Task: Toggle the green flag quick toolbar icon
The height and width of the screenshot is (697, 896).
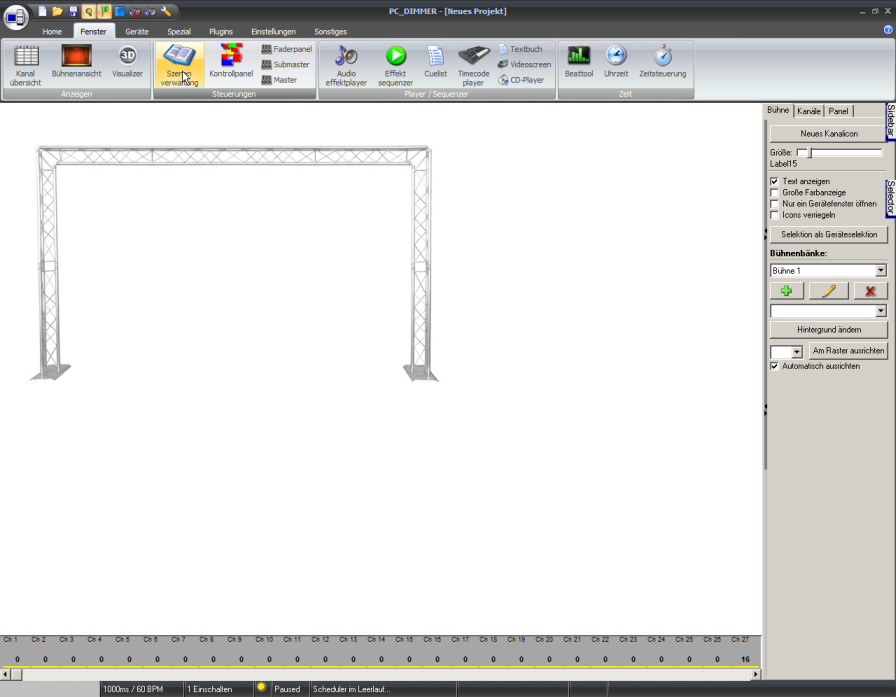Action: (105, 11)
